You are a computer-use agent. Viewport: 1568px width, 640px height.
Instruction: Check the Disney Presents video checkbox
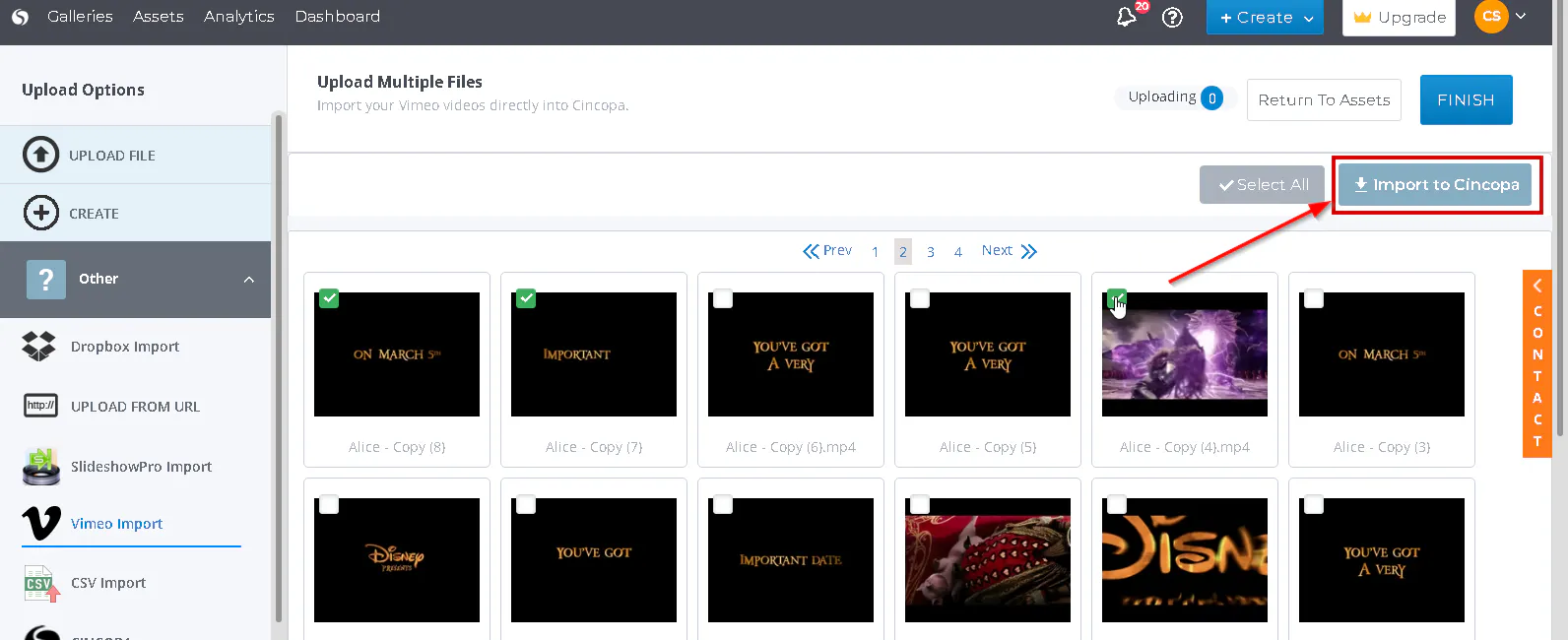pos(329,504)
